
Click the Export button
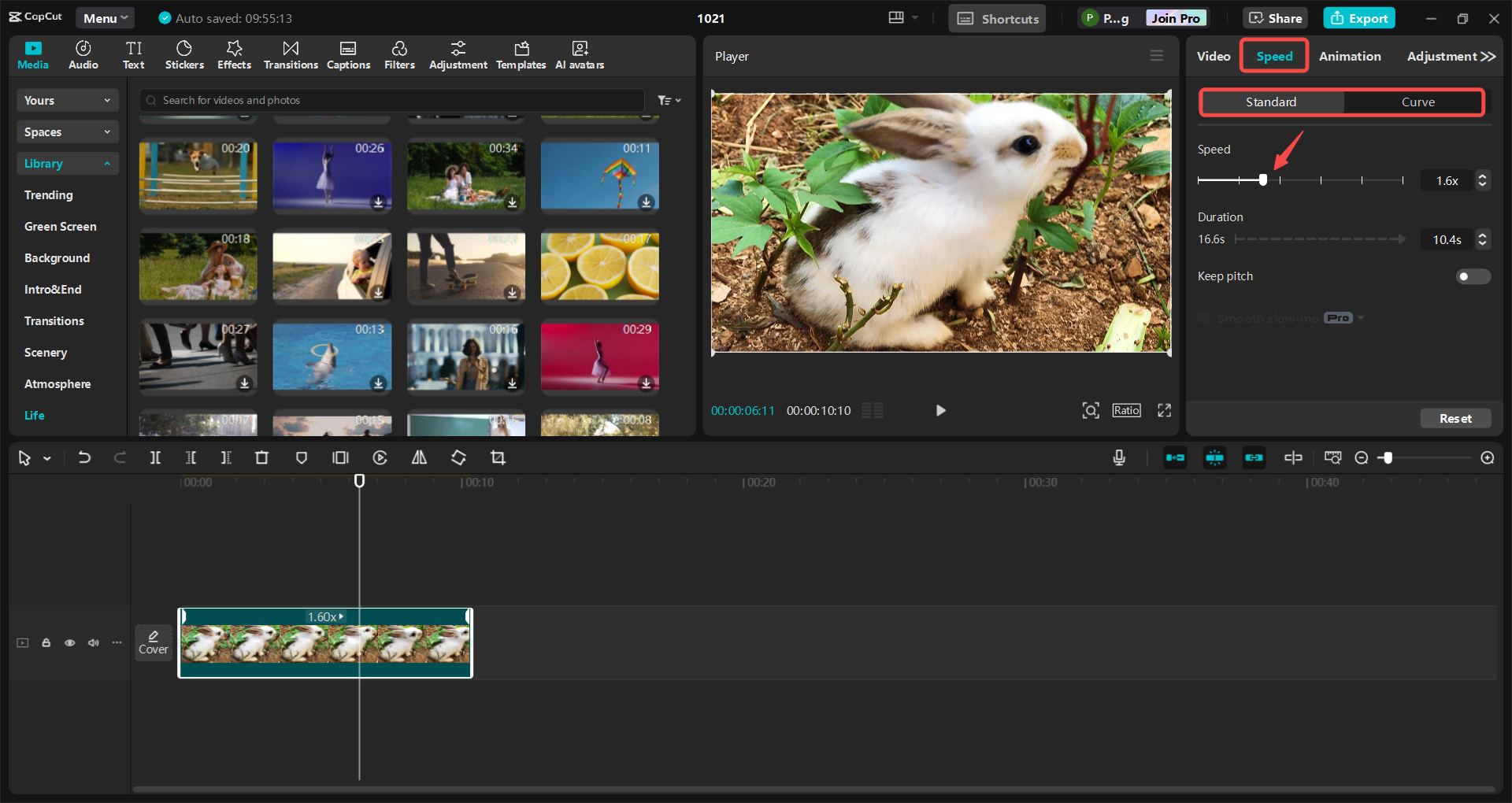pyautogui.click(x=1359, y=18)
